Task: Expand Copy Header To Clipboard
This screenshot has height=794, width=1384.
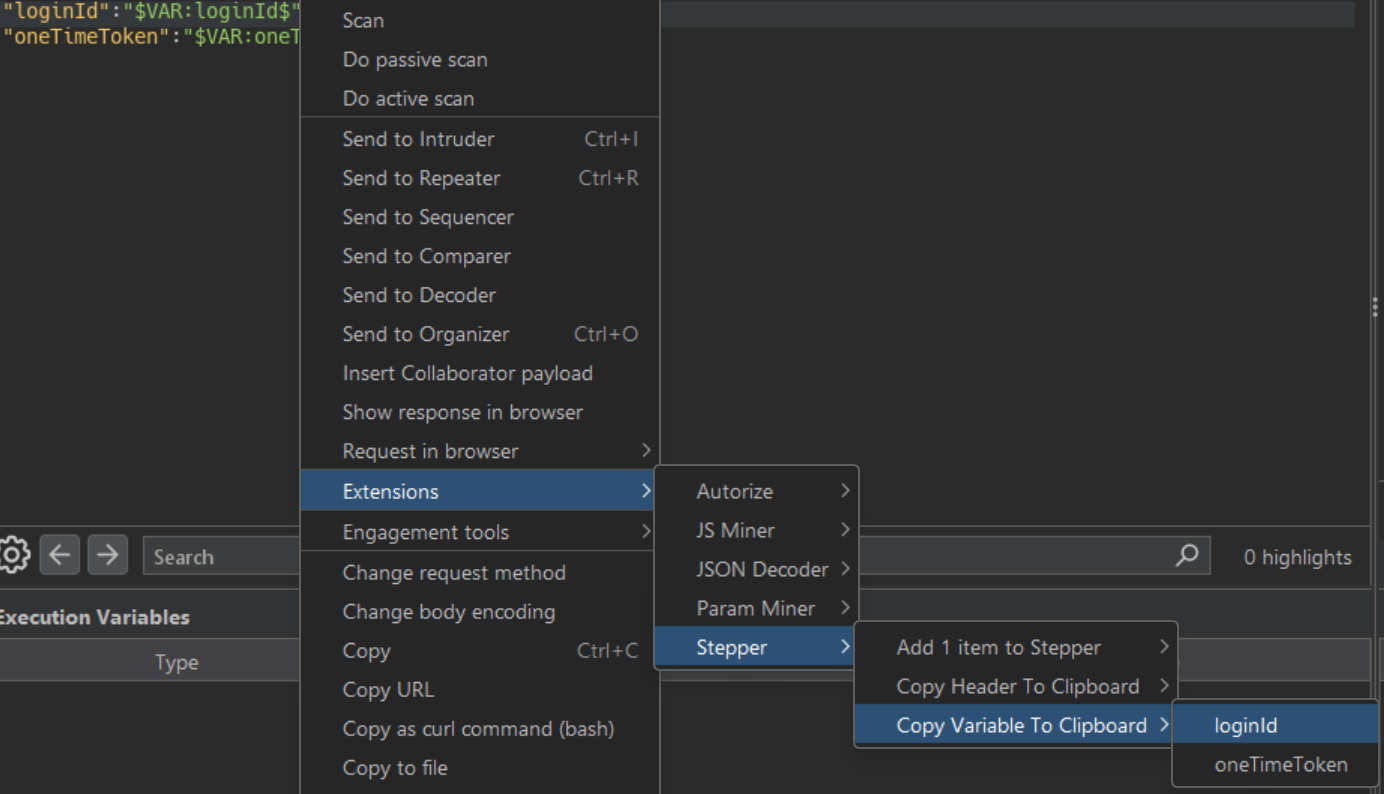Action: pos(1016,686)
